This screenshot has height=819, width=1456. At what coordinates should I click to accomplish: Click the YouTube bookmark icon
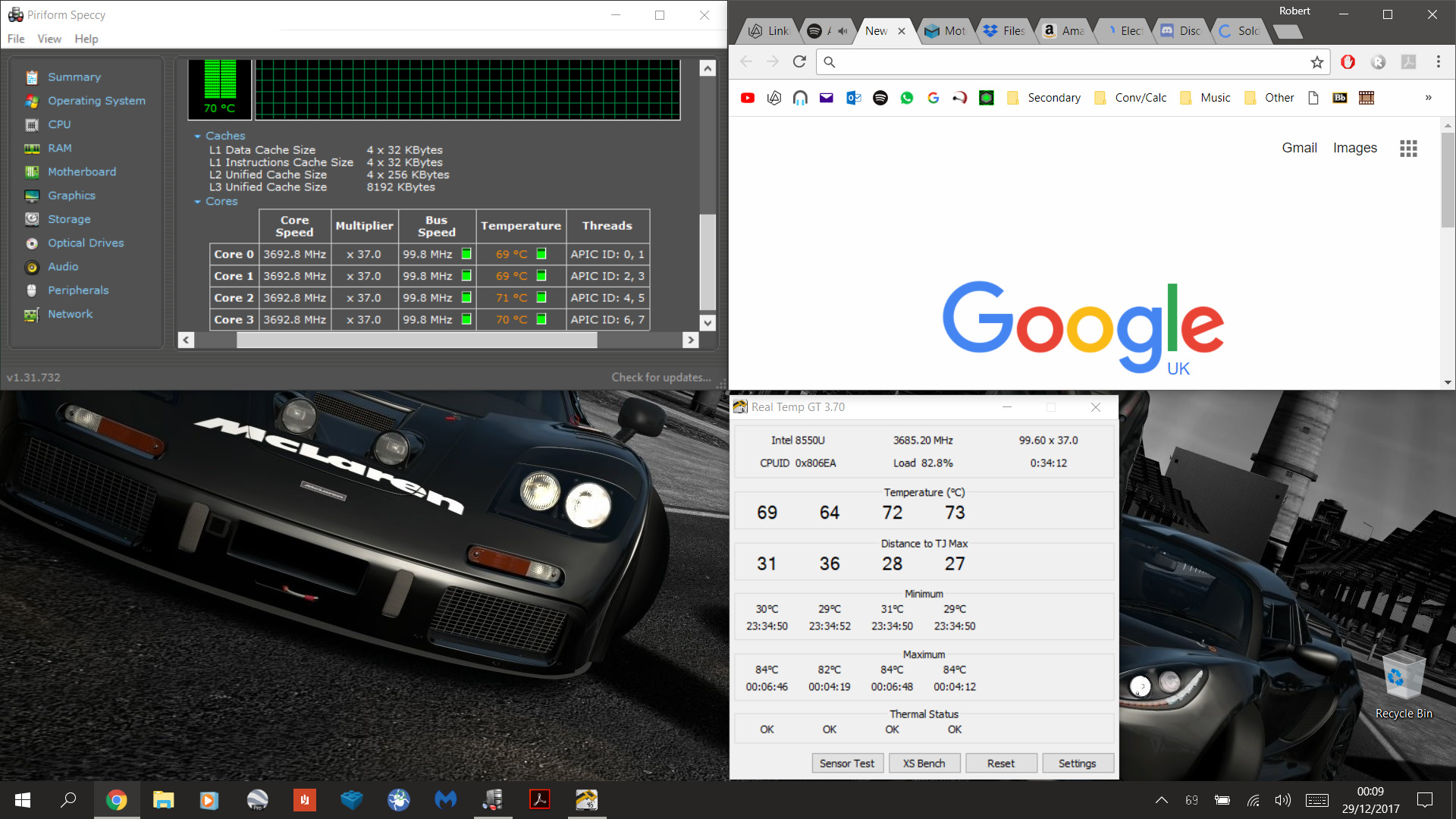pos(748,98)
